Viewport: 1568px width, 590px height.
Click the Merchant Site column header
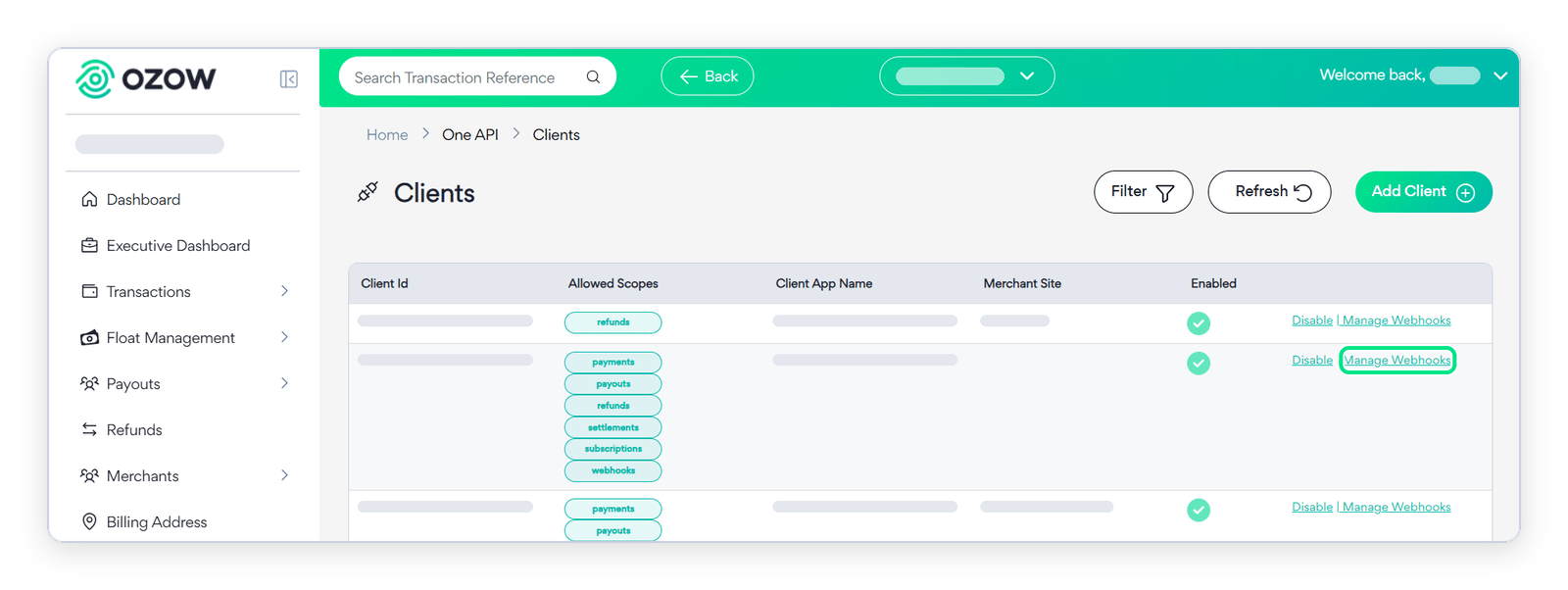pos(1022,283)
